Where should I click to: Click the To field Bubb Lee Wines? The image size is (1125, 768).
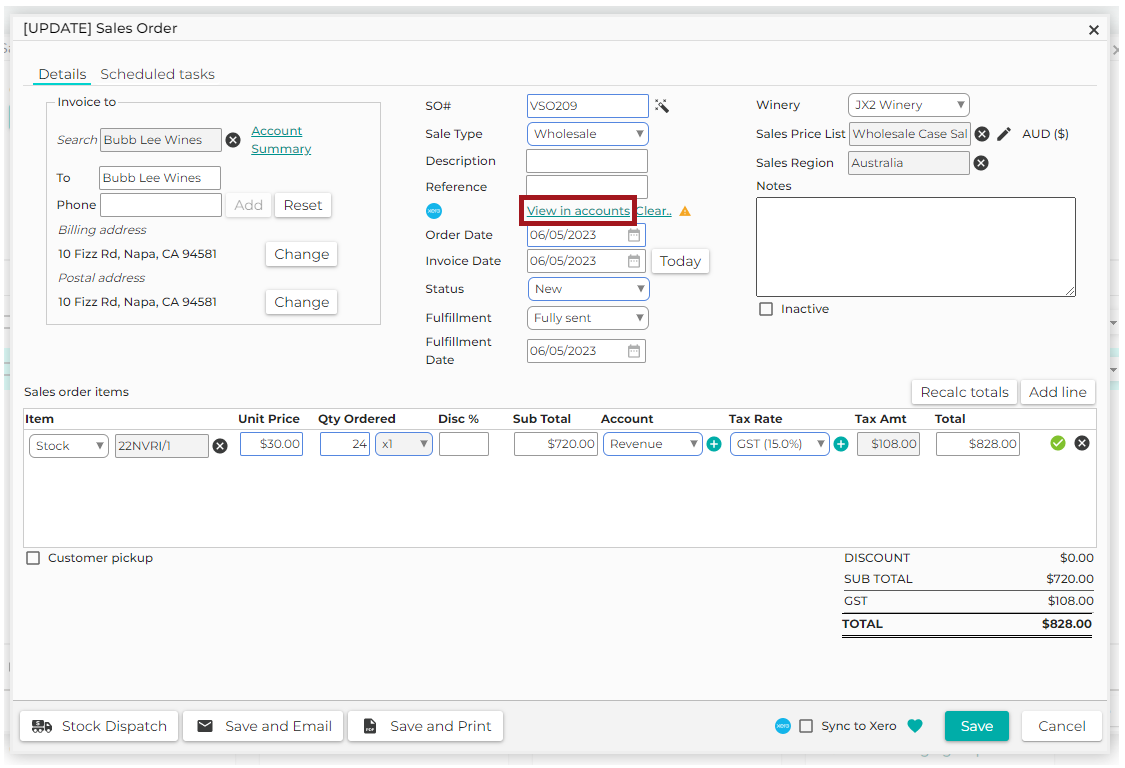160,178
